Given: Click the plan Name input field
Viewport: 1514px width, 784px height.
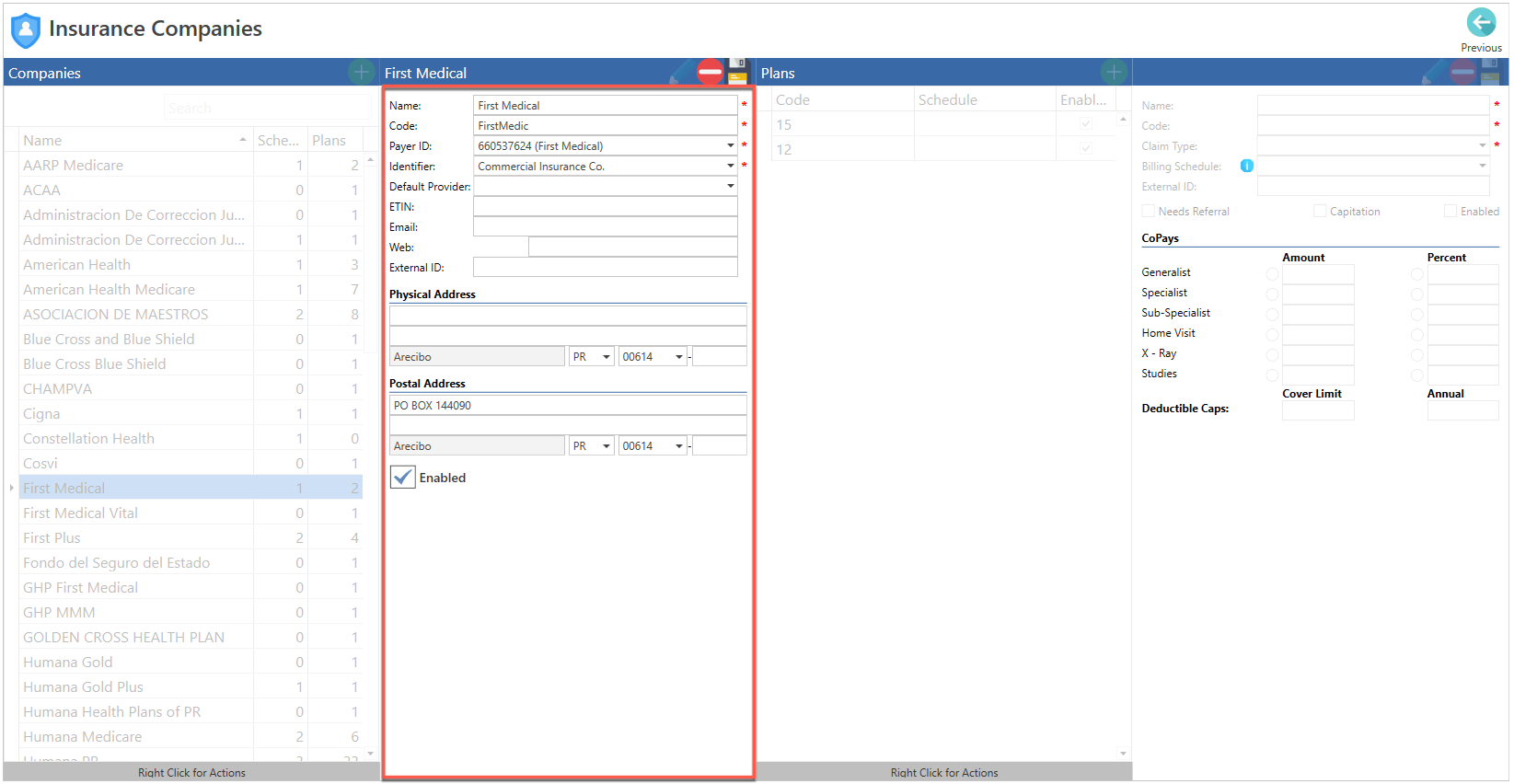Looking at the screenshot, I should 1373,105.
